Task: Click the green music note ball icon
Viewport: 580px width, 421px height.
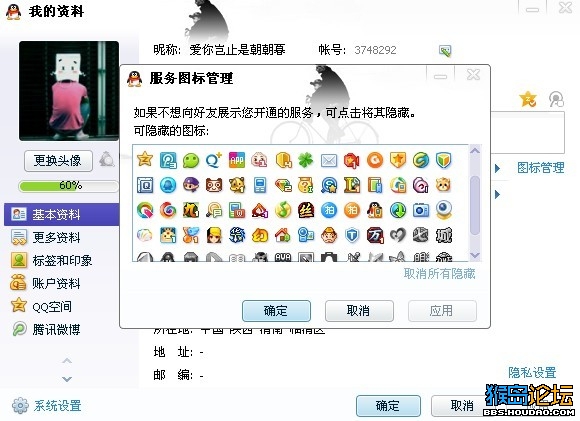Action: (283, 210)
